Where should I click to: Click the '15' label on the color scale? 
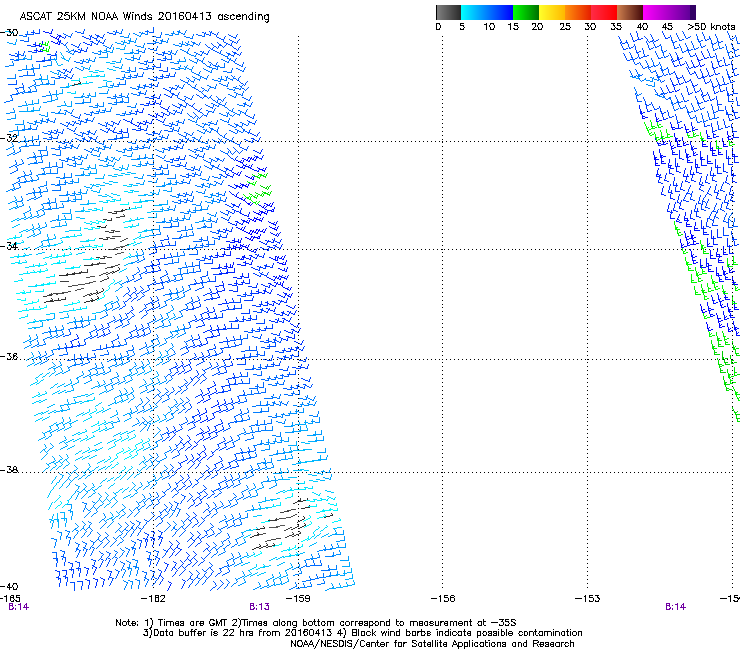pyautogui.click(x=513, y=27)
